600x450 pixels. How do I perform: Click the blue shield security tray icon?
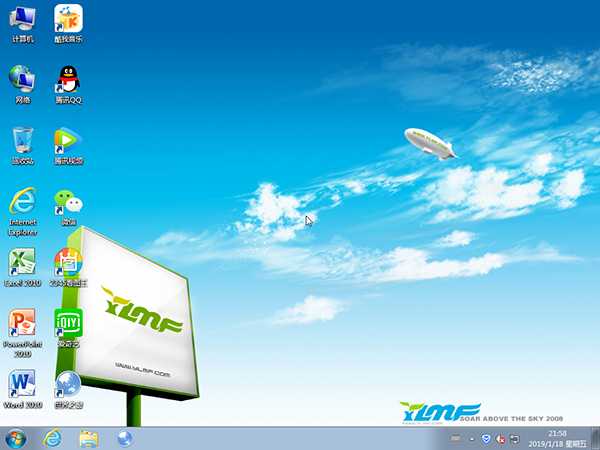(x=486, y=439)
